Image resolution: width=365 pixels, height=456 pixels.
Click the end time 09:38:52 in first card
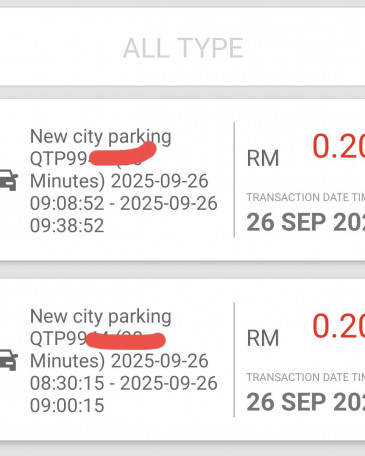tap(67, 226)
